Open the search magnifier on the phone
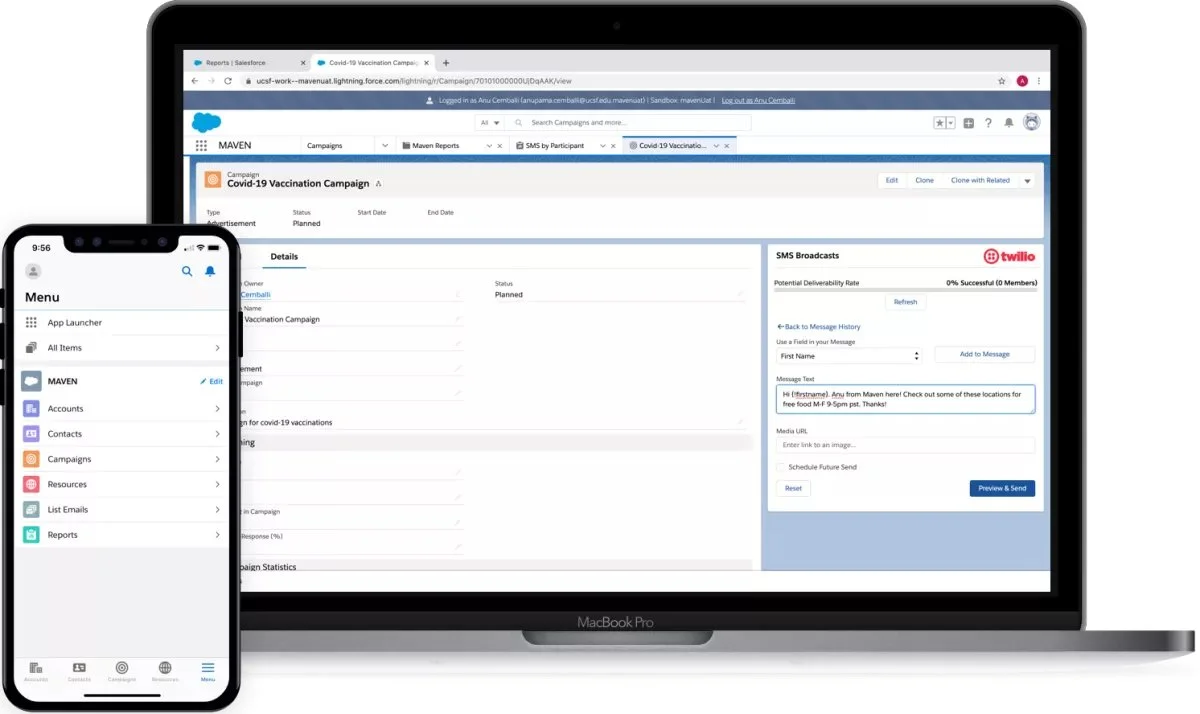The height and width of the screenshot is (714, 1200). click(x=187, y=271)
